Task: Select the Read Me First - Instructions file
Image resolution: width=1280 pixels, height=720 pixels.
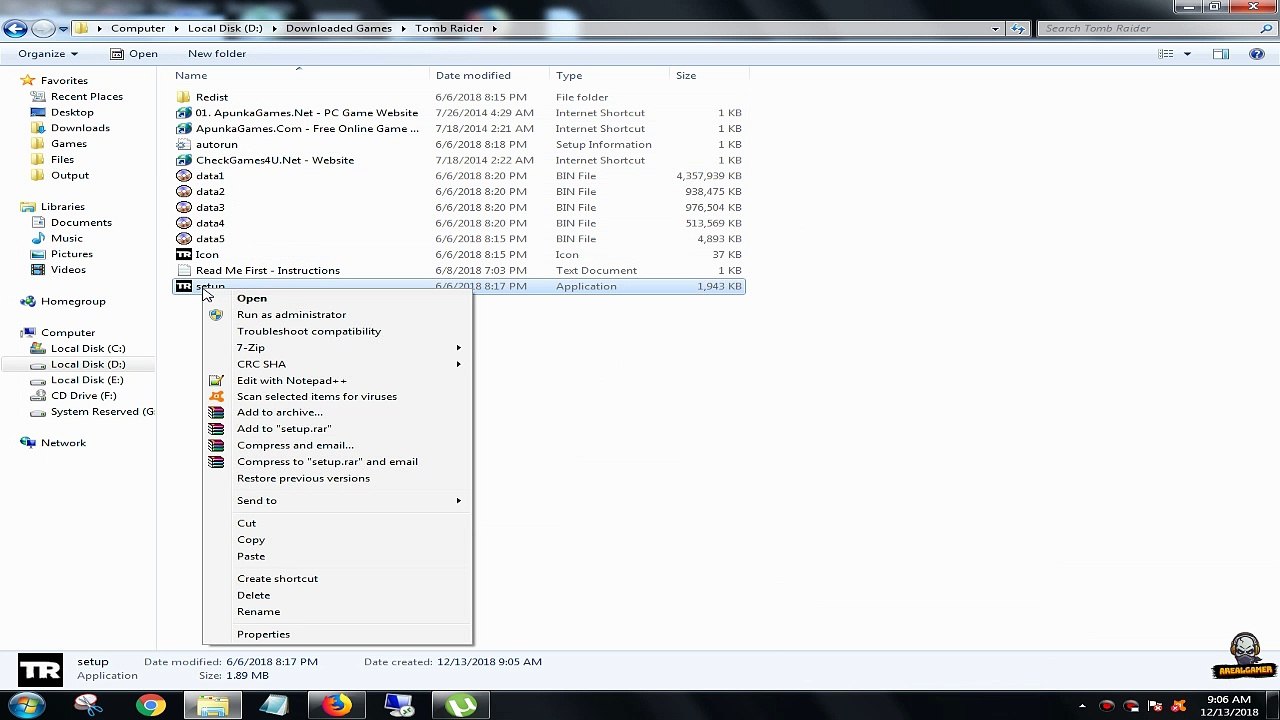Action: [x=267, y=271]
